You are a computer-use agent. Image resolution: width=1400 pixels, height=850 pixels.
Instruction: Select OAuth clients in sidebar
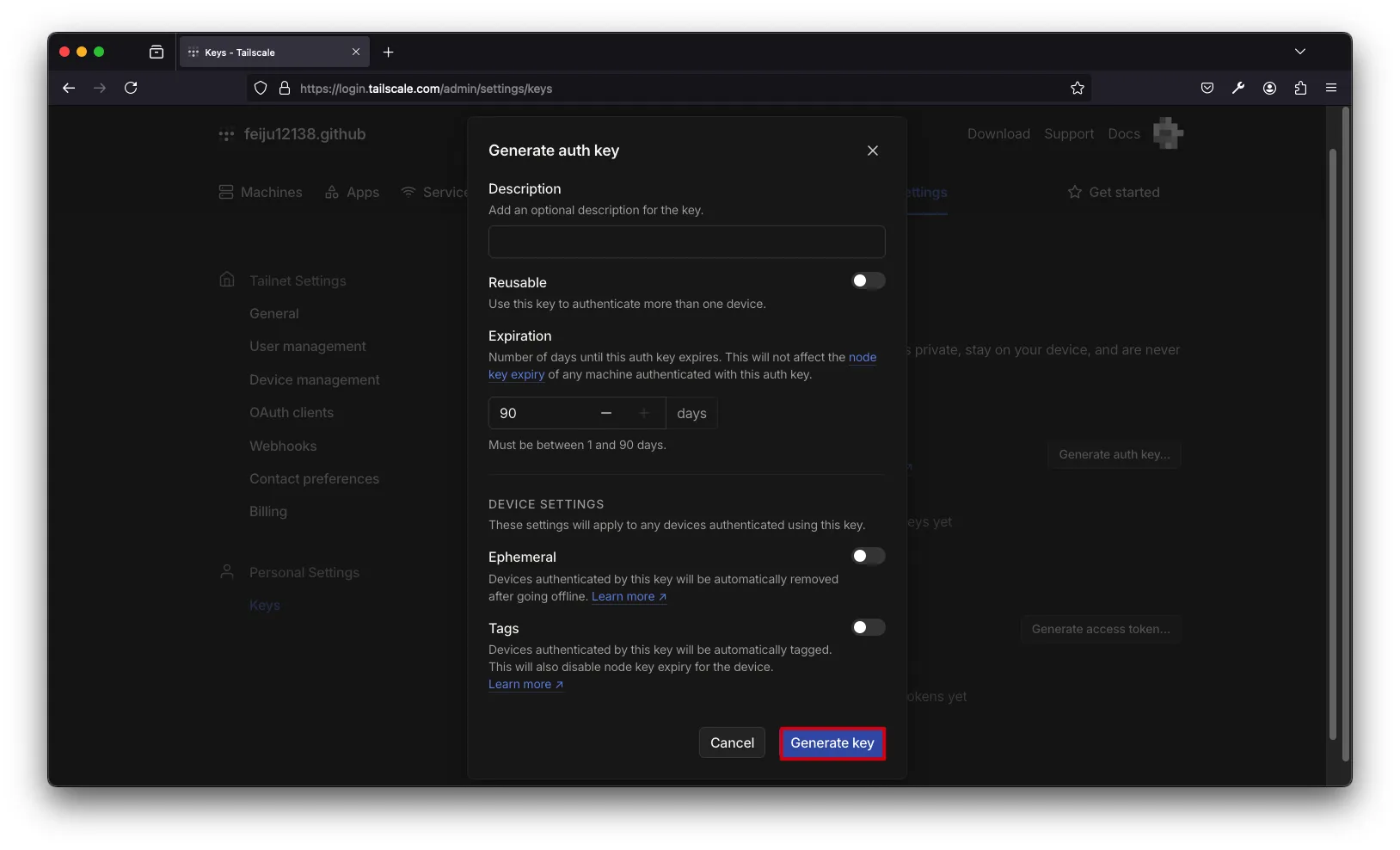292,413
